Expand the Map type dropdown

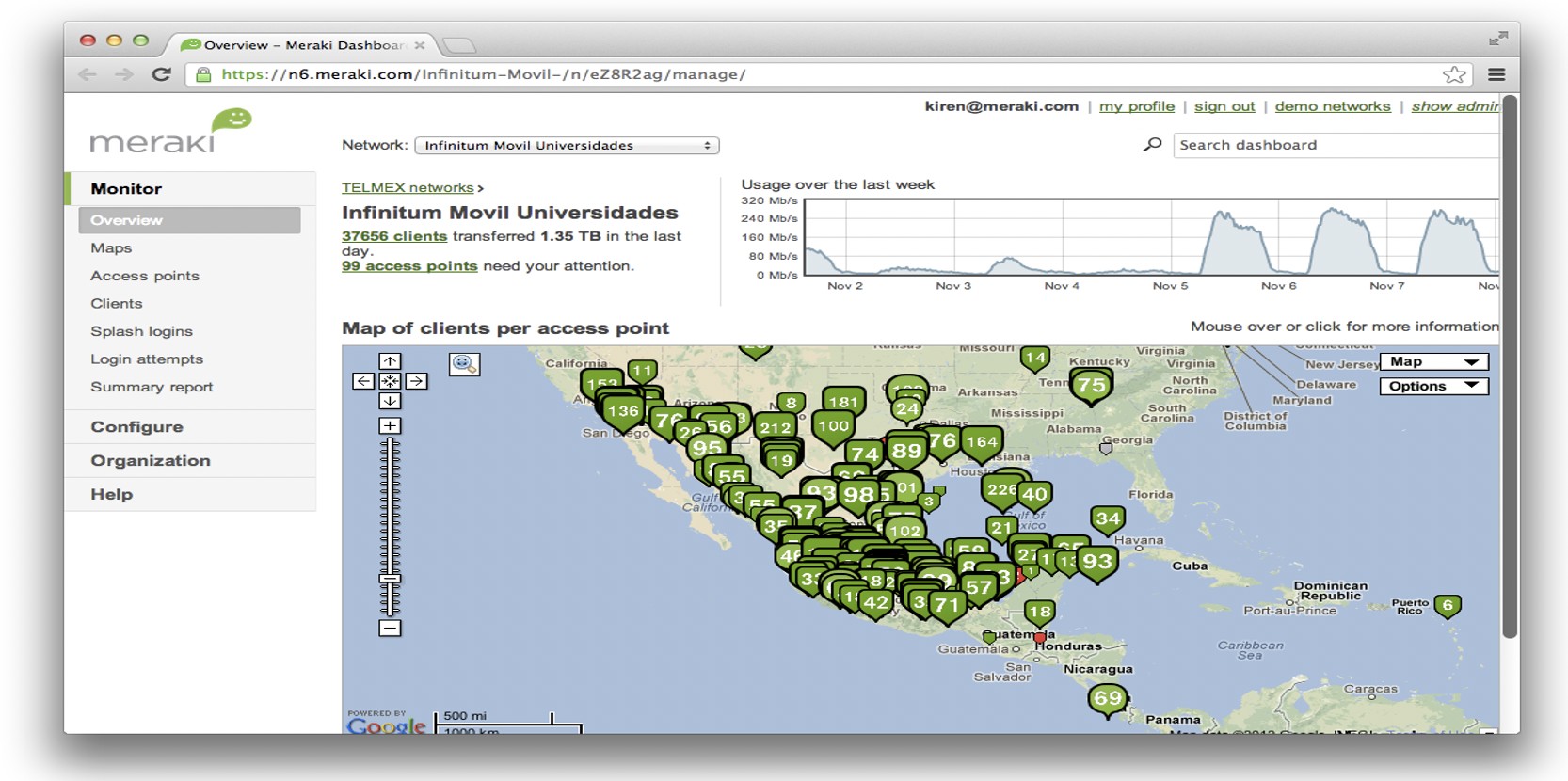1433,362
